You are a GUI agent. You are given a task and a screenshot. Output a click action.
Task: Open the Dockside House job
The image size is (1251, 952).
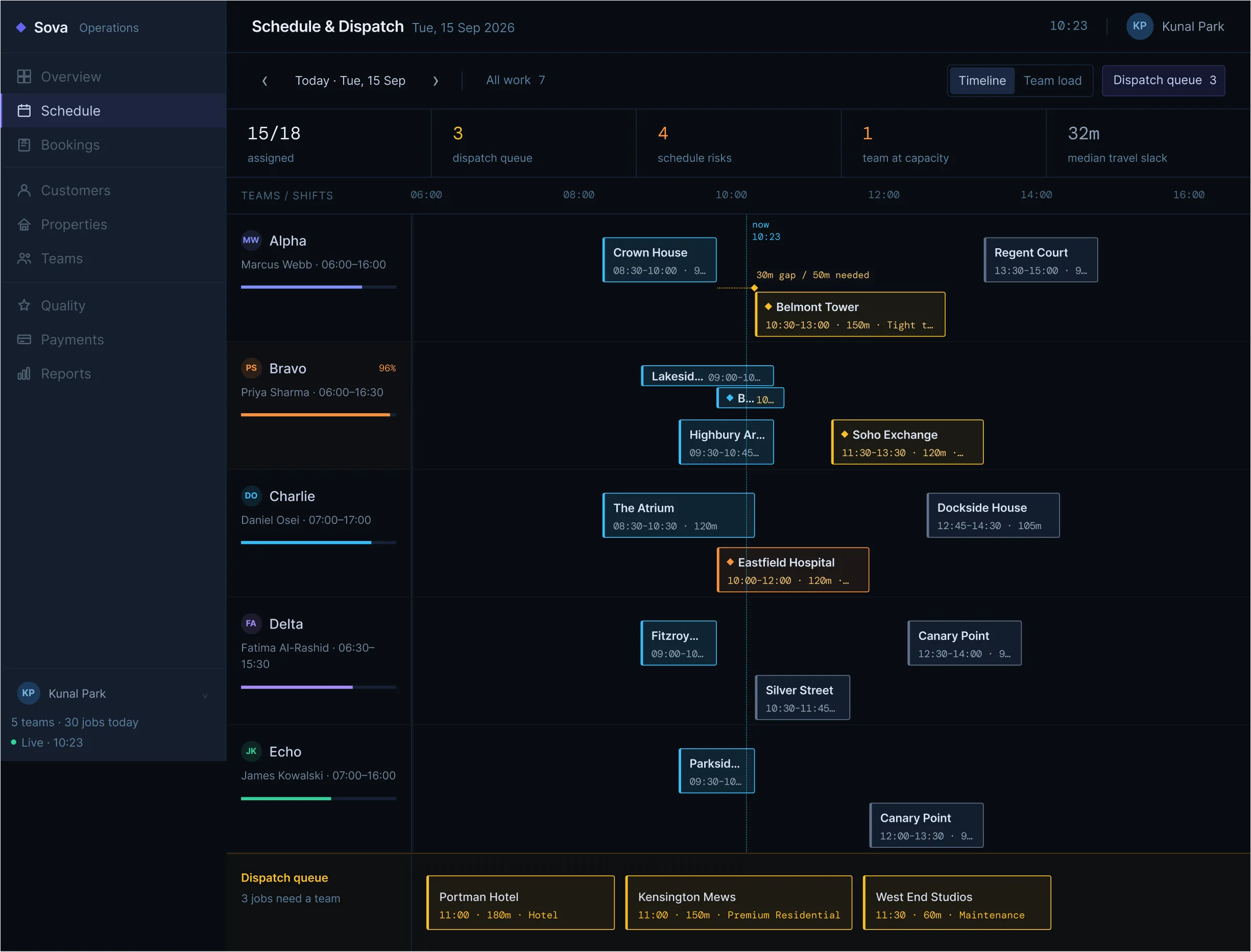pos(993,516)
